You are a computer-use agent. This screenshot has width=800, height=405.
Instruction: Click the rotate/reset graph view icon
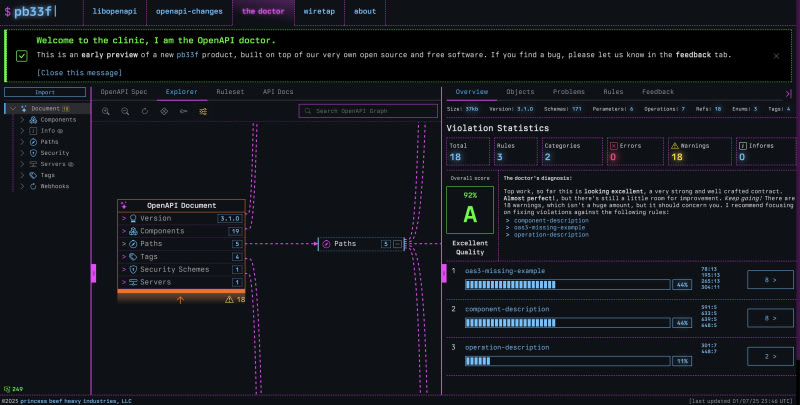pos(145,111)
